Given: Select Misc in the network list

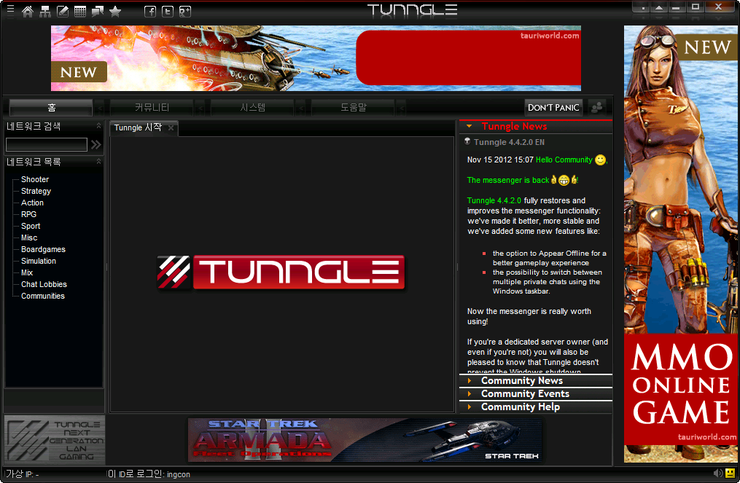Looking at the screenshot, I should coord(29,237).
